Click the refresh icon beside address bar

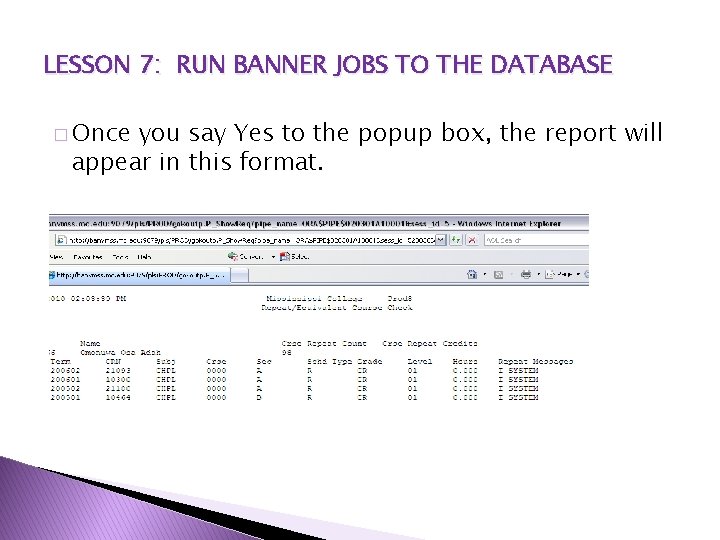456,240
